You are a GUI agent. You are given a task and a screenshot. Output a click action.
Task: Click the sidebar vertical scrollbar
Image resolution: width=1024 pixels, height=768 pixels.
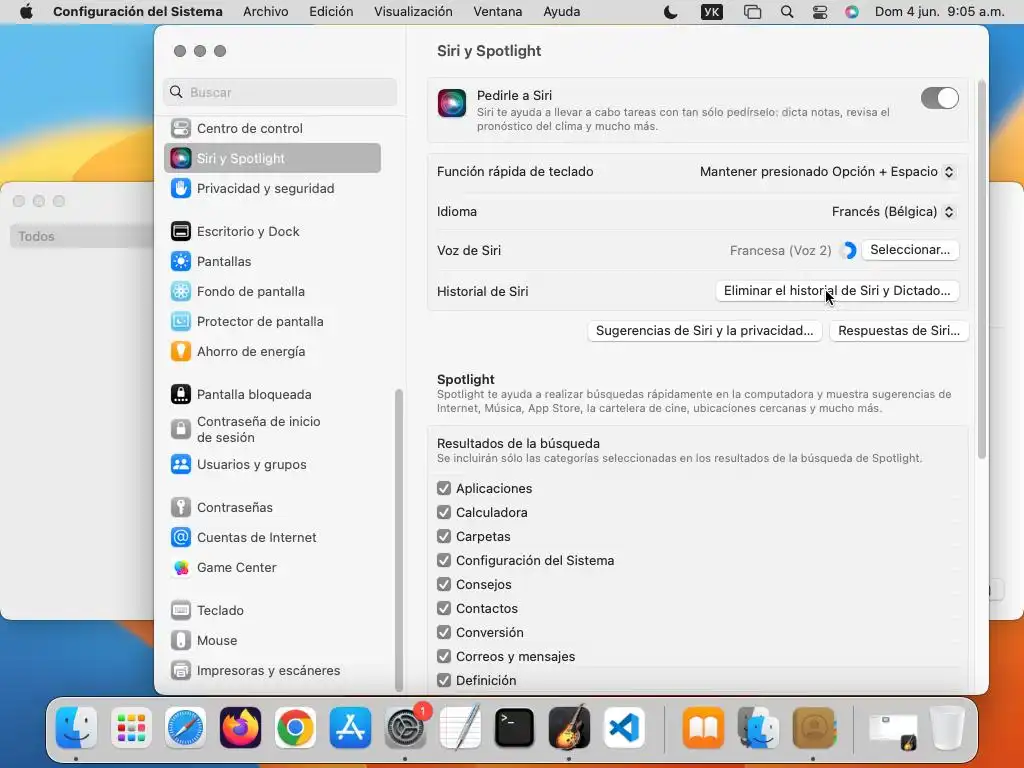pyautogui.click(x=398, y=539)
